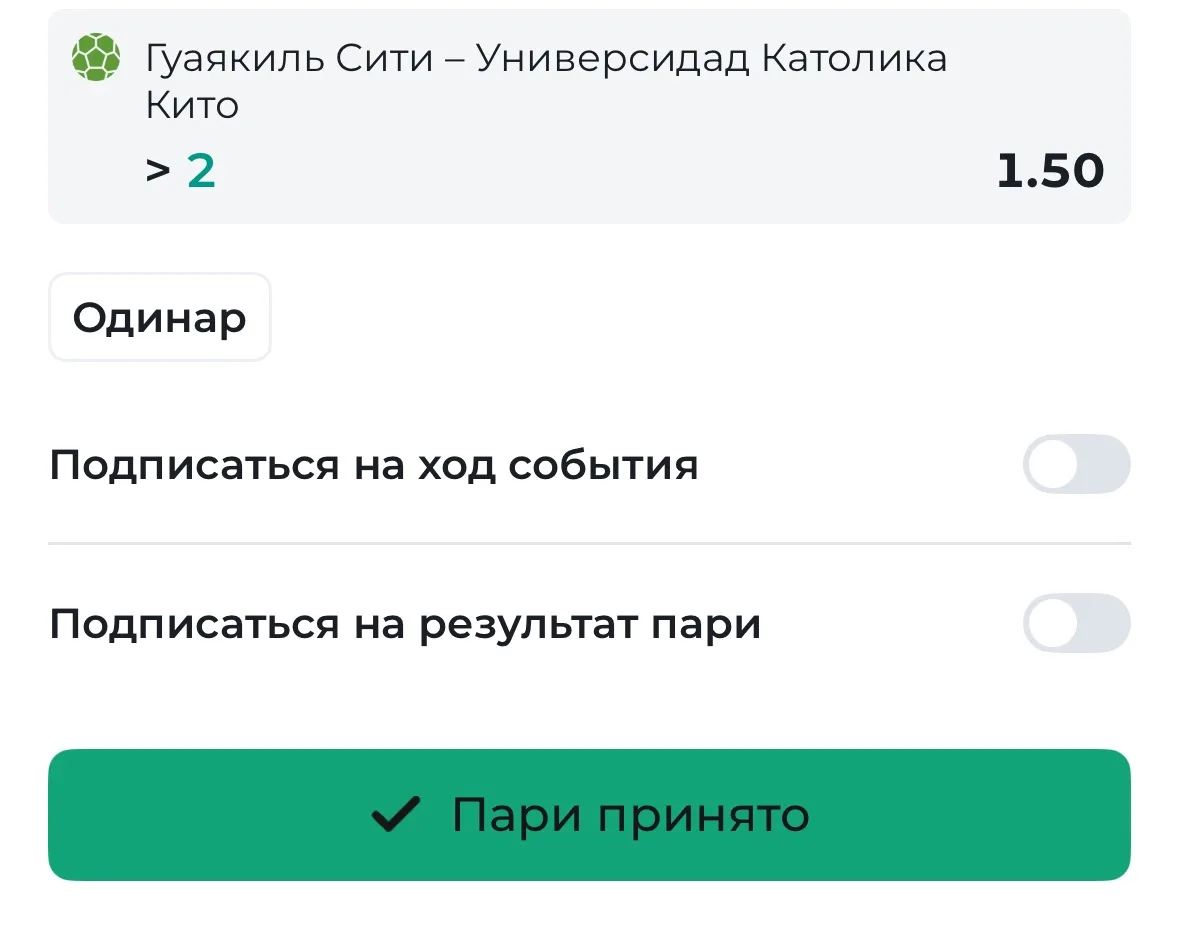Enable the event progress subscription toggle

pyautogui.click(x=1076, y=464)
